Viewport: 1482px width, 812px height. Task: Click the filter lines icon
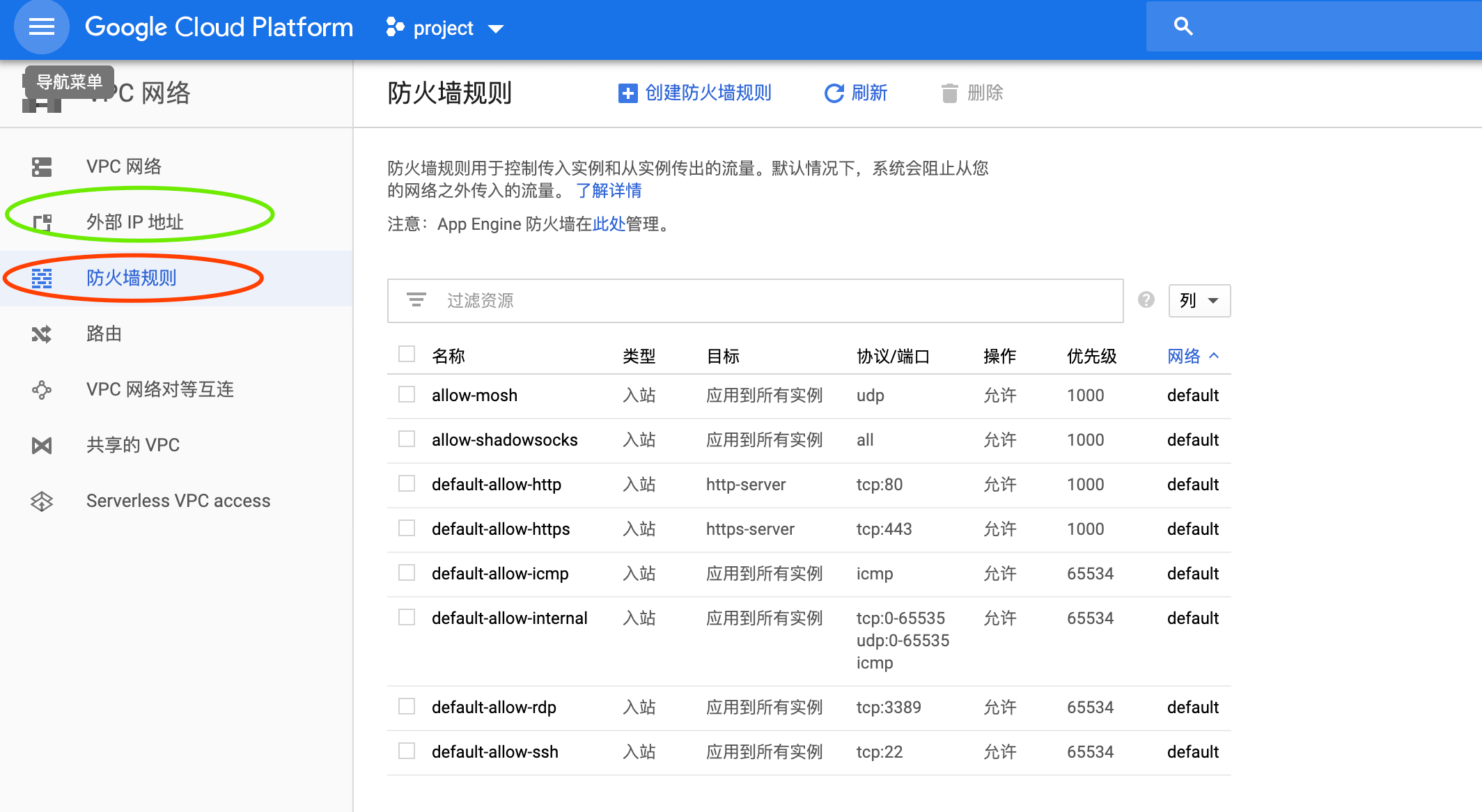pyautogui.click(x=416, y=300)
